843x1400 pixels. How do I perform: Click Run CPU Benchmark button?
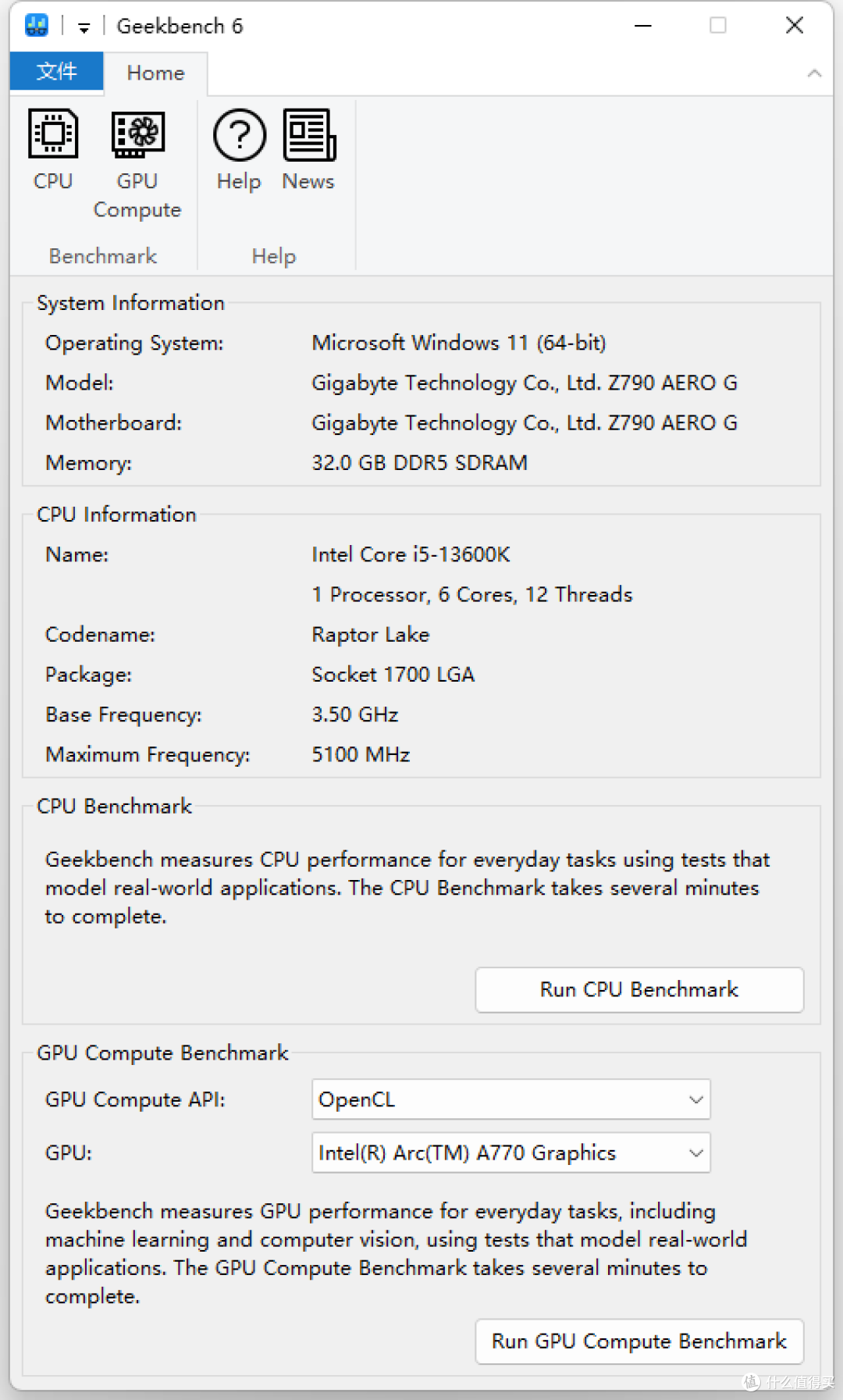pos(639,989)
